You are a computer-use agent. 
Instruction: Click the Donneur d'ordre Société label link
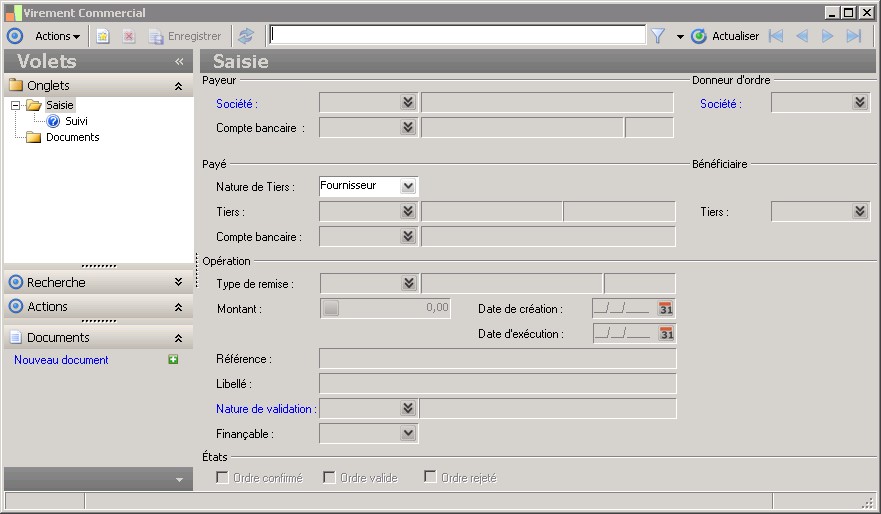point(720,104)
